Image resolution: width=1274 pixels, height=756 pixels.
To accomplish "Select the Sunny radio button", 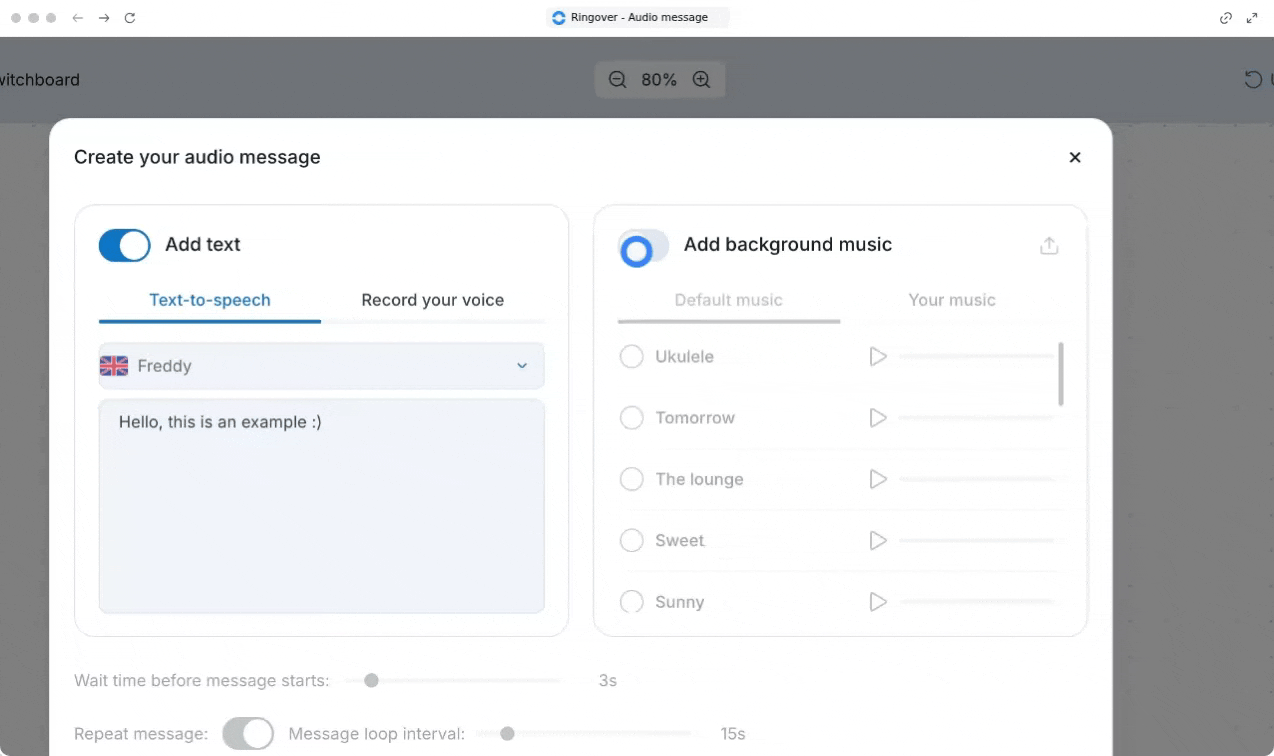I will pos(631,602).
